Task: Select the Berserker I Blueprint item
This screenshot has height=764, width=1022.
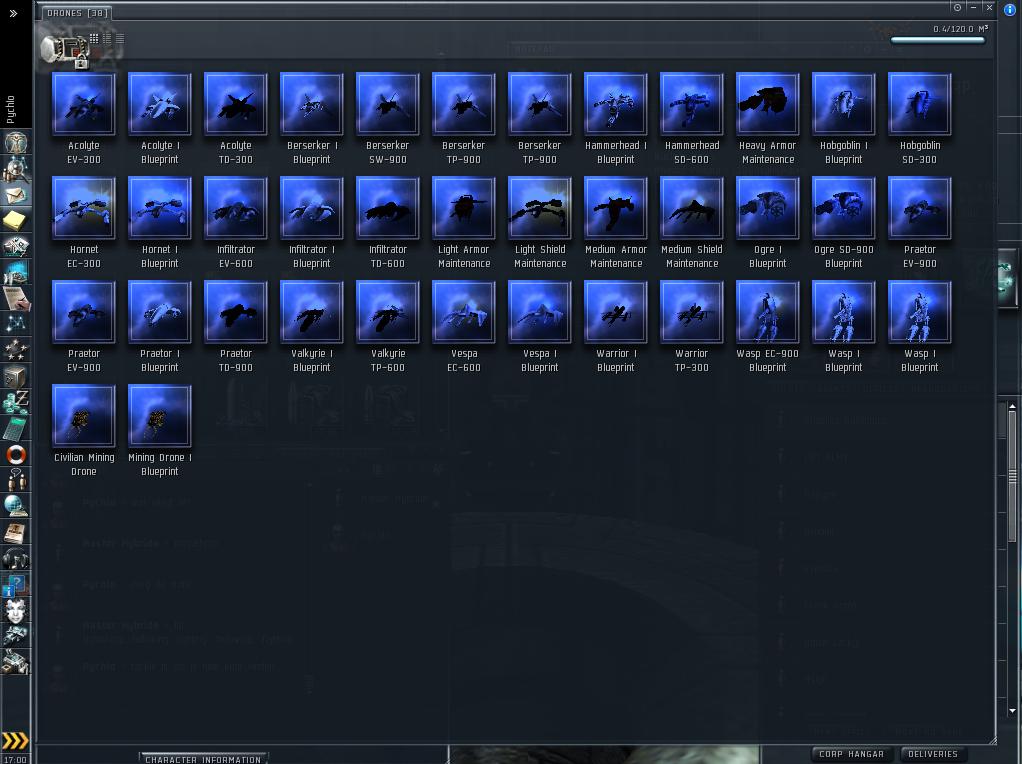Action: point(312,118)
